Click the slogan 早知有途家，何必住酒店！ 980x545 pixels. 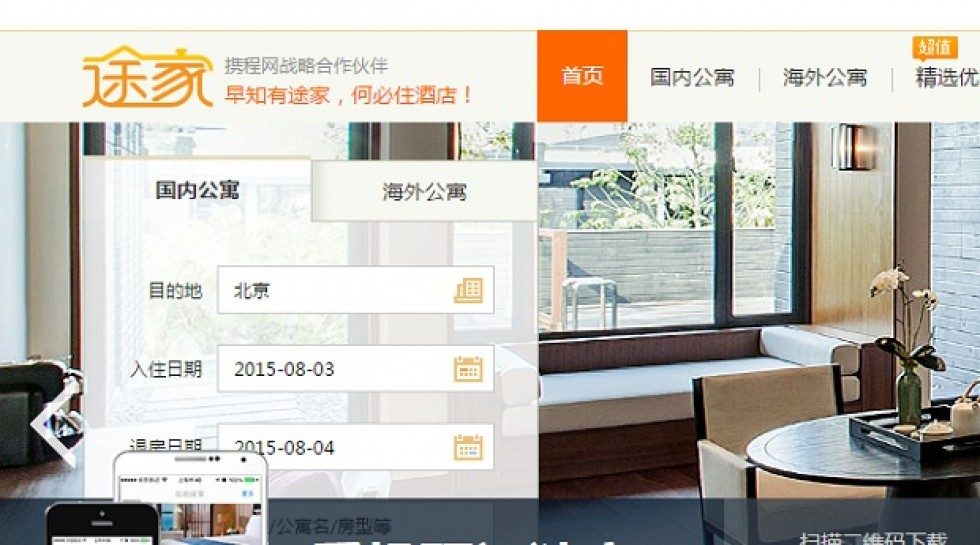pyautogui.click(x=348, y=97)
